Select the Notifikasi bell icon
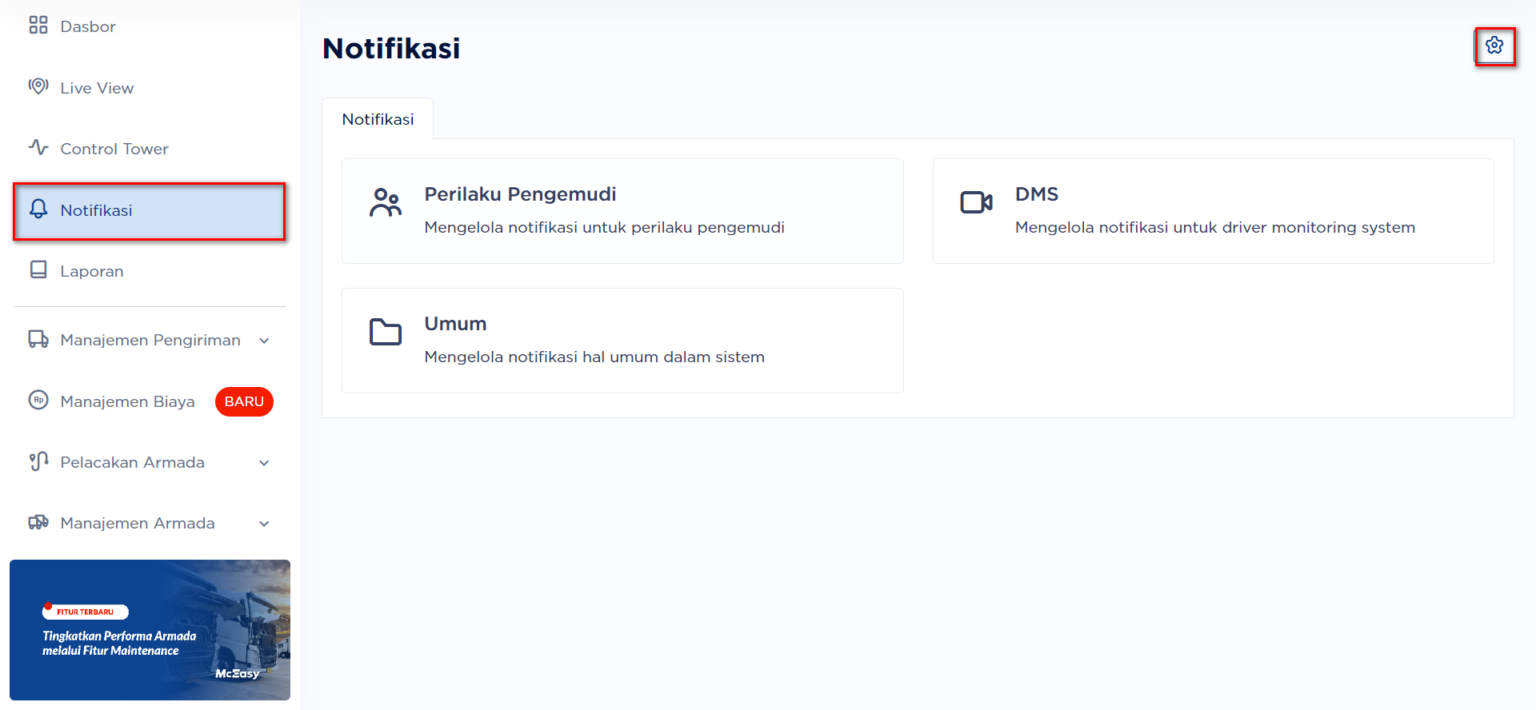The width and height of the screenshot is (1536, 710). [x=38, y=210]
